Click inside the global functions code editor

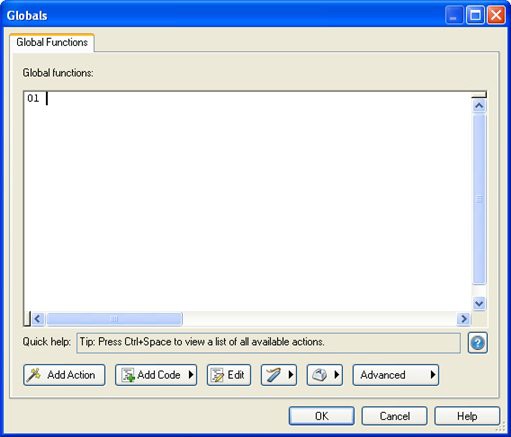click(x=247, y=201)
